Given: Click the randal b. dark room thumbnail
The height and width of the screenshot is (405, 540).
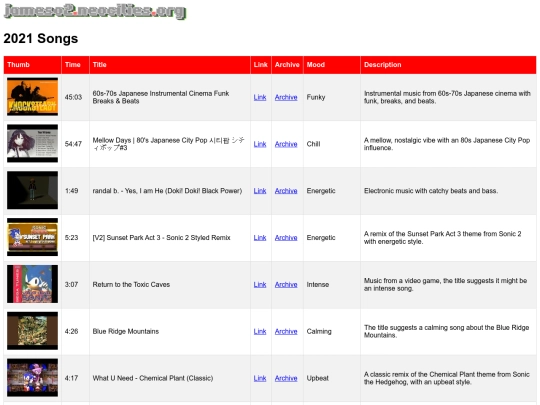Looking at the screenshot, I should (x=32, y=190).
